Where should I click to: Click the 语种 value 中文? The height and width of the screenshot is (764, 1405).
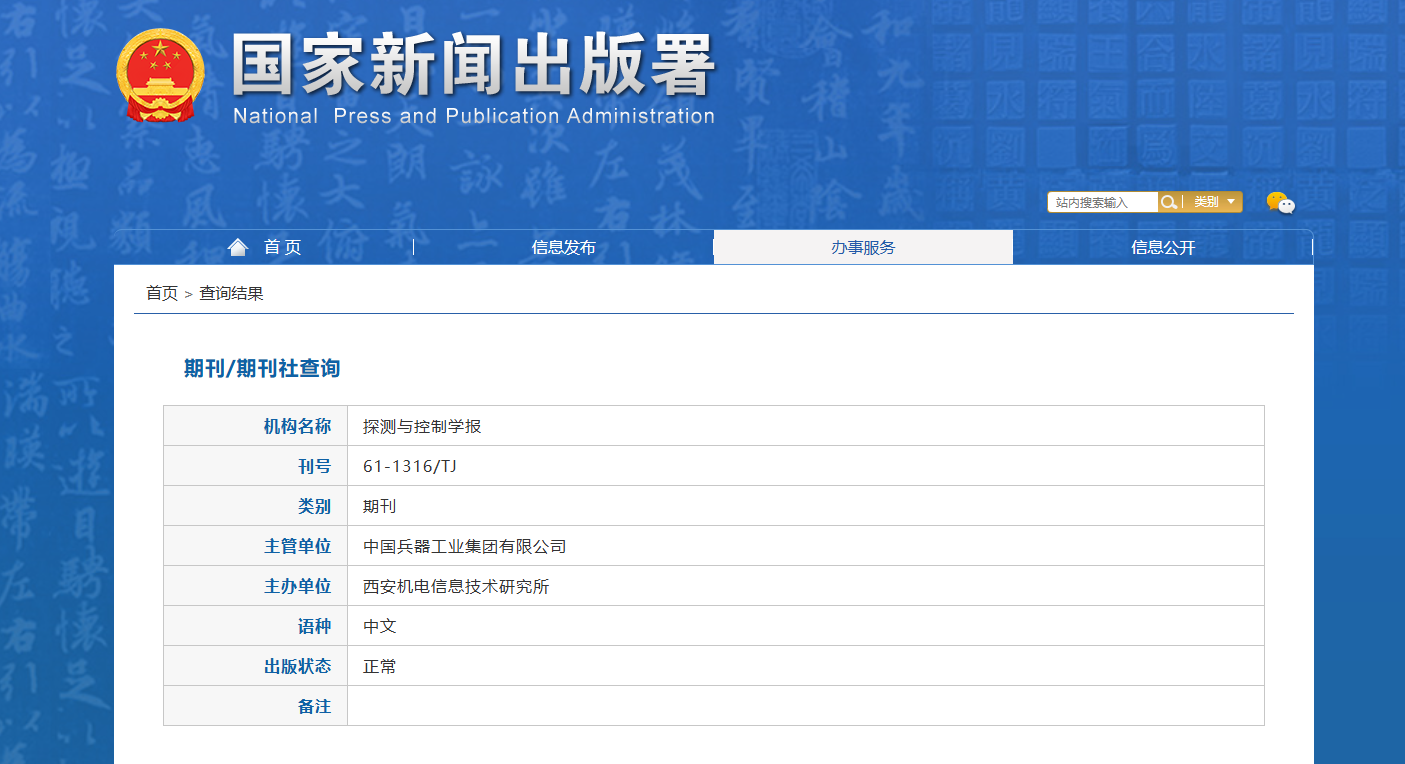point(380,626)
